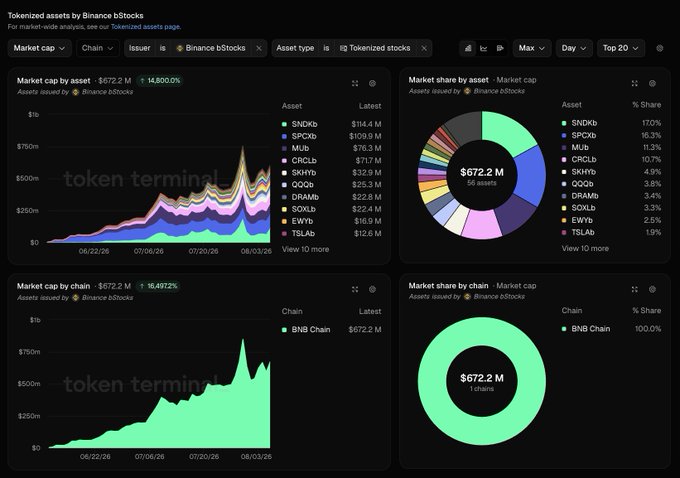Open the Top 20 dropdown
Image resolution: width=680 pixels, height=478 pixels.
(x=621, y=48)
